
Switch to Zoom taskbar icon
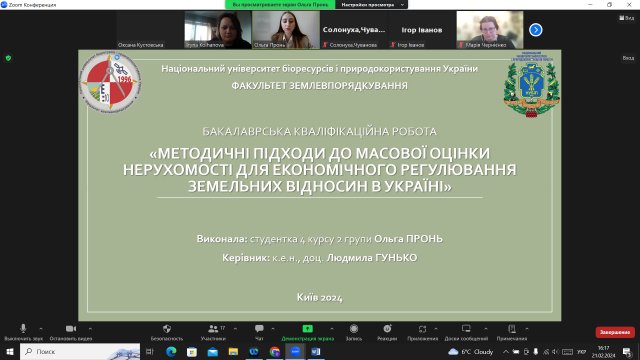click(295, 351)
